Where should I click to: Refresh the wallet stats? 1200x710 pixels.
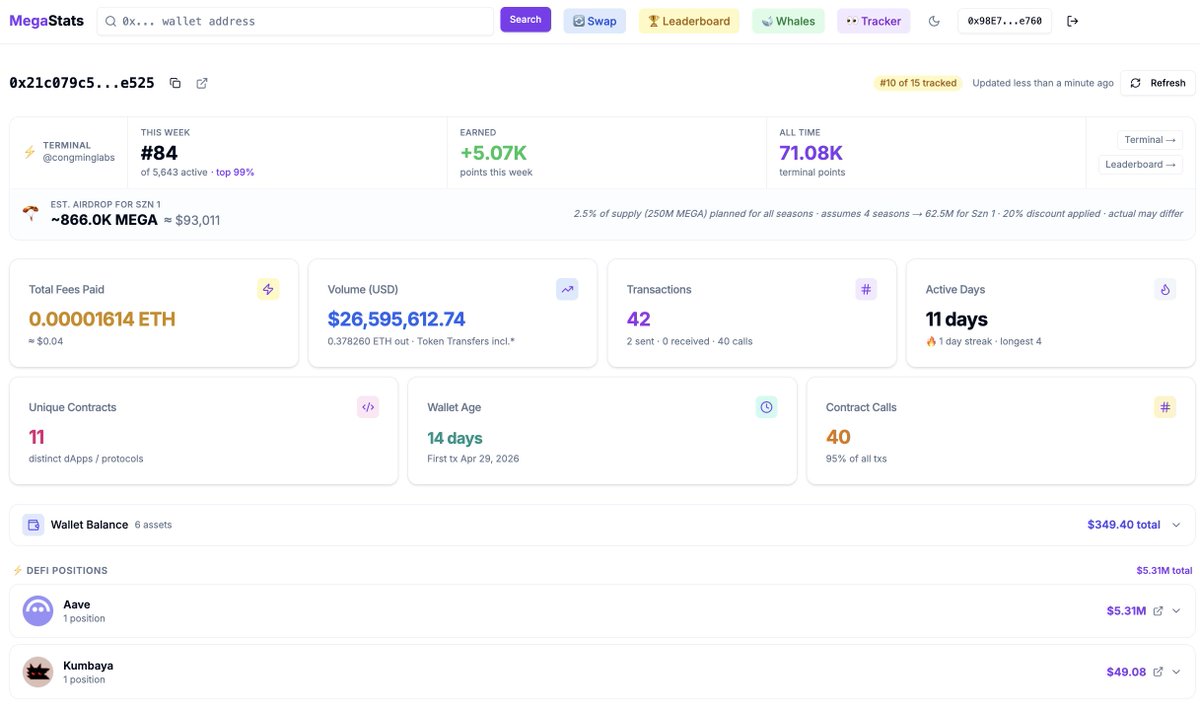1158,83
